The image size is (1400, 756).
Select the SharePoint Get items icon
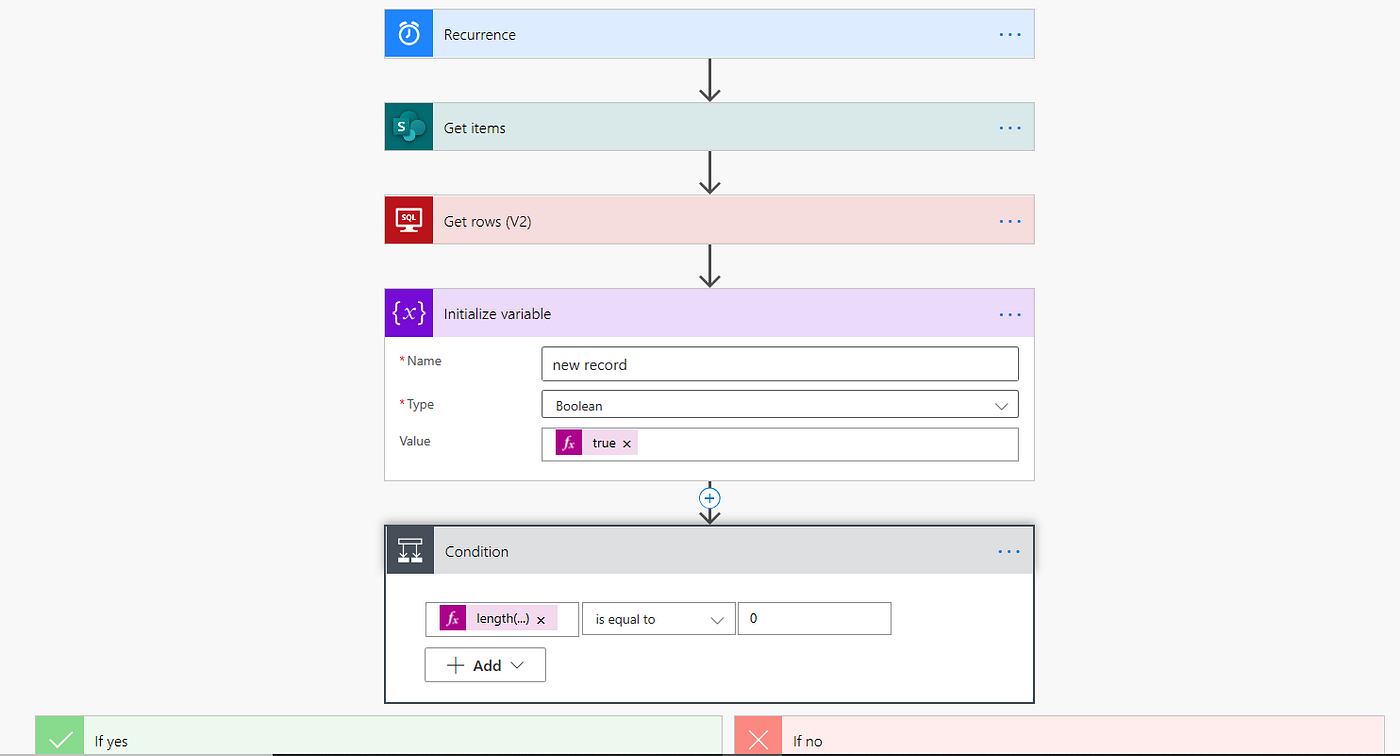408,126
